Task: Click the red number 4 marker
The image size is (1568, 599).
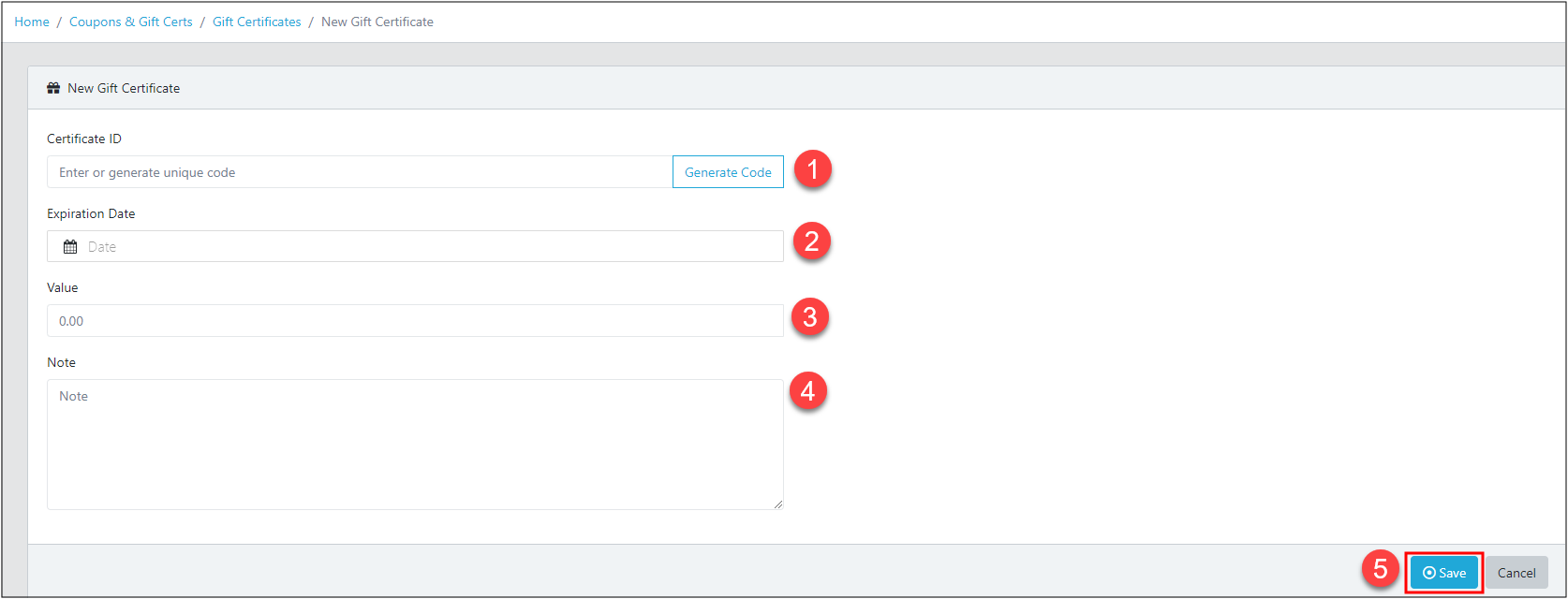Action: click(x=808, y=390)
